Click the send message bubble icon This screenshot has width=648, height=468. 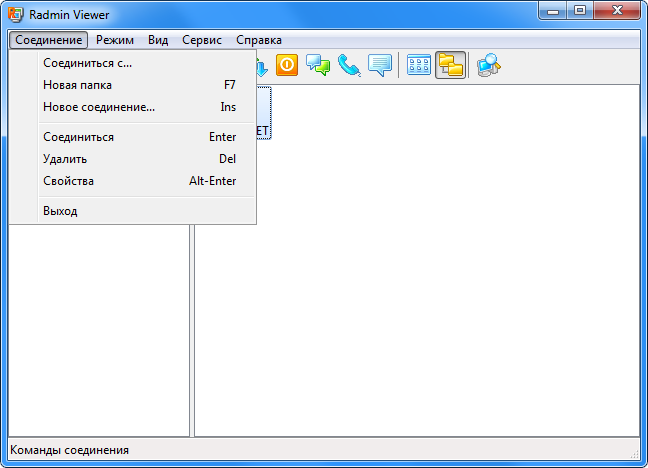coord(379,65)
